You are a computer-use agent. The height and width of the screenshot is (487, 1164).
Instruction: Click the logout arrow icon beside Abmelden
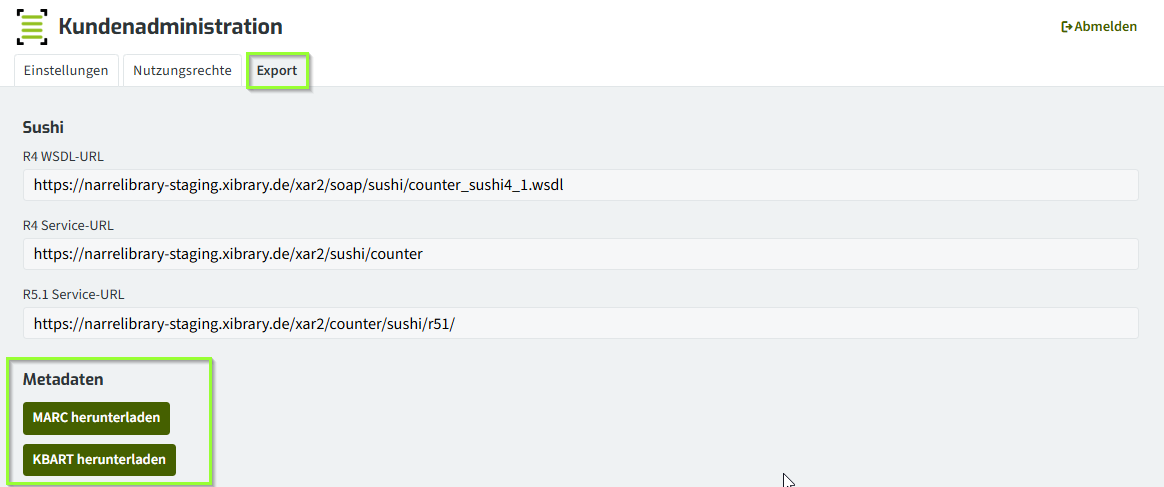click(1067, 27)
